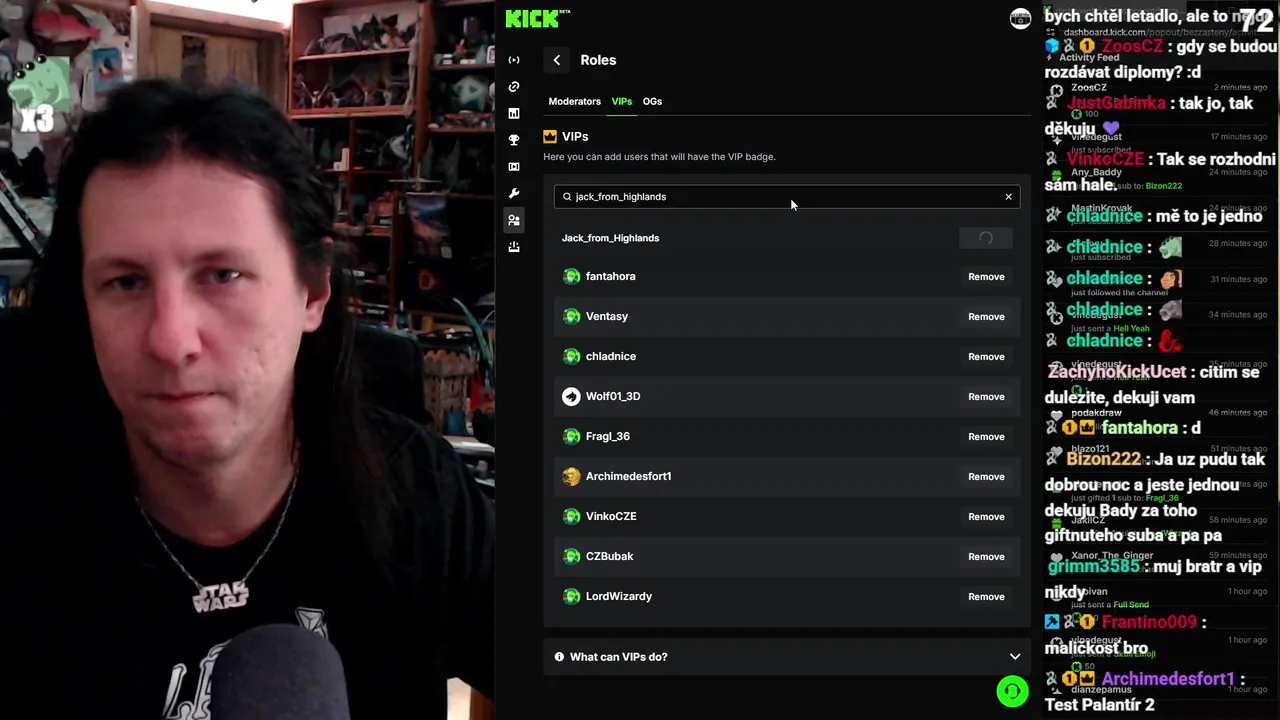Click the bottom tray icon in sidebar
This screenshot has height=720, width=1280.
pyautogui.click(x=514, y=247)
